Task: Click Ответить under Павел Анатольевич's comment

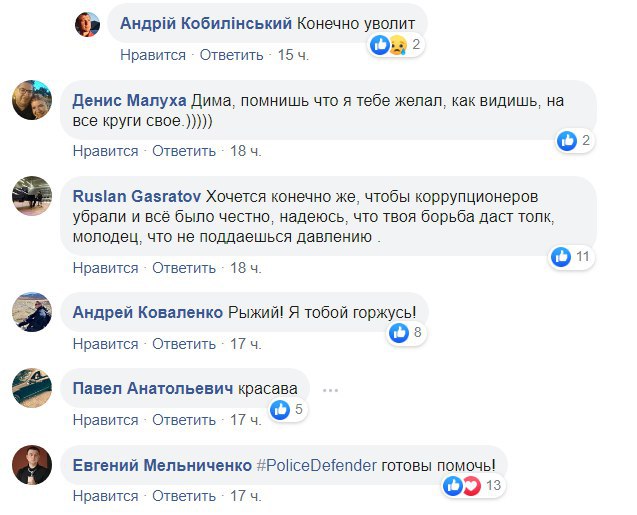Action: pyautogui.click(x=184, y=419)
